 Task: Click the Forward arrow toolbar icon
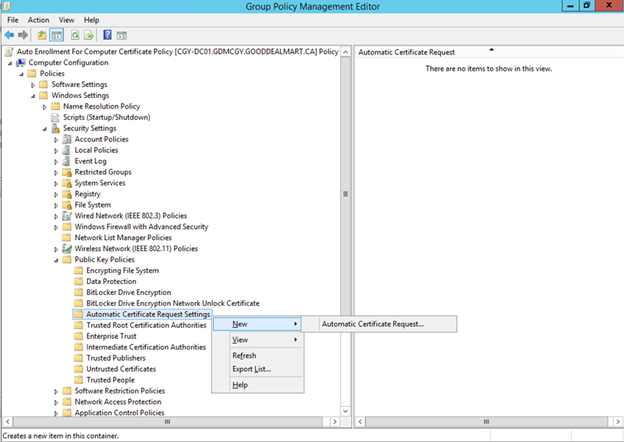click(23, 34)
